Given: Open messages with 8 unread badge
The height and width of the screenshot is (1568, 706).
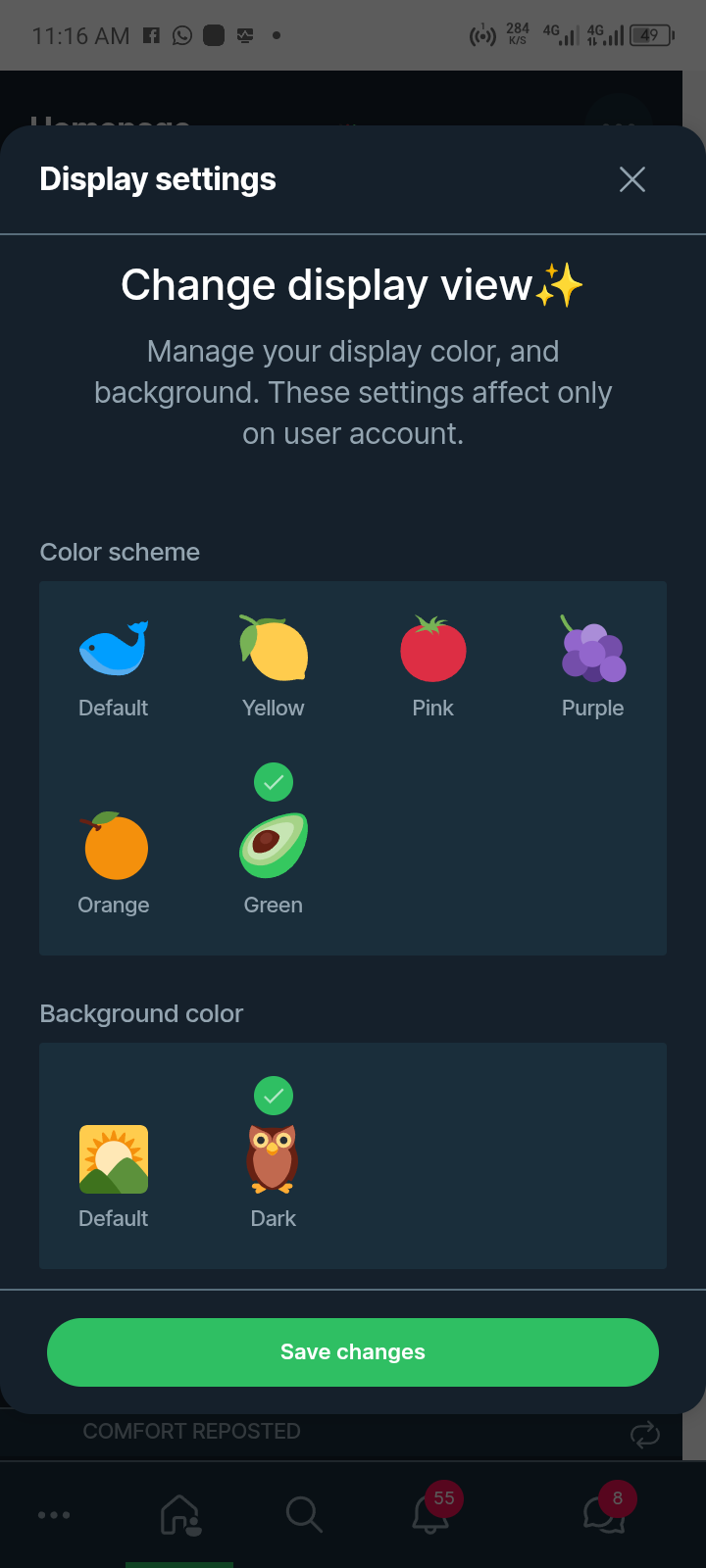Looking at the screenshot, I should 605,1514.
